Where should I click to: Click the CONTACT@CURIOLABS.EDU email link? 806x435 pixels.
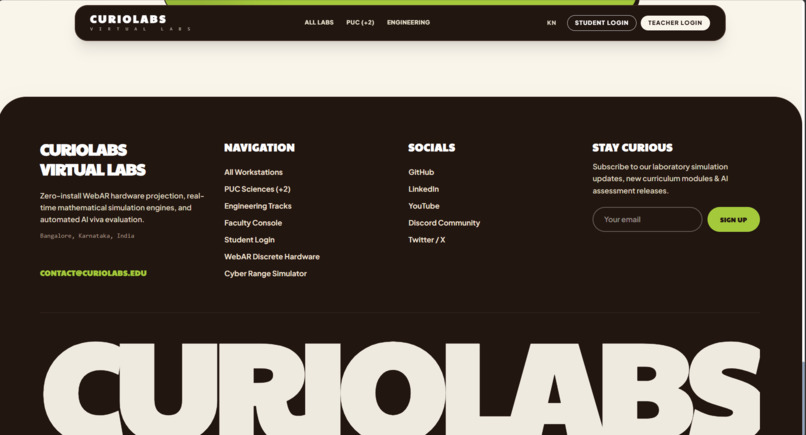click(x=93, y=273)
